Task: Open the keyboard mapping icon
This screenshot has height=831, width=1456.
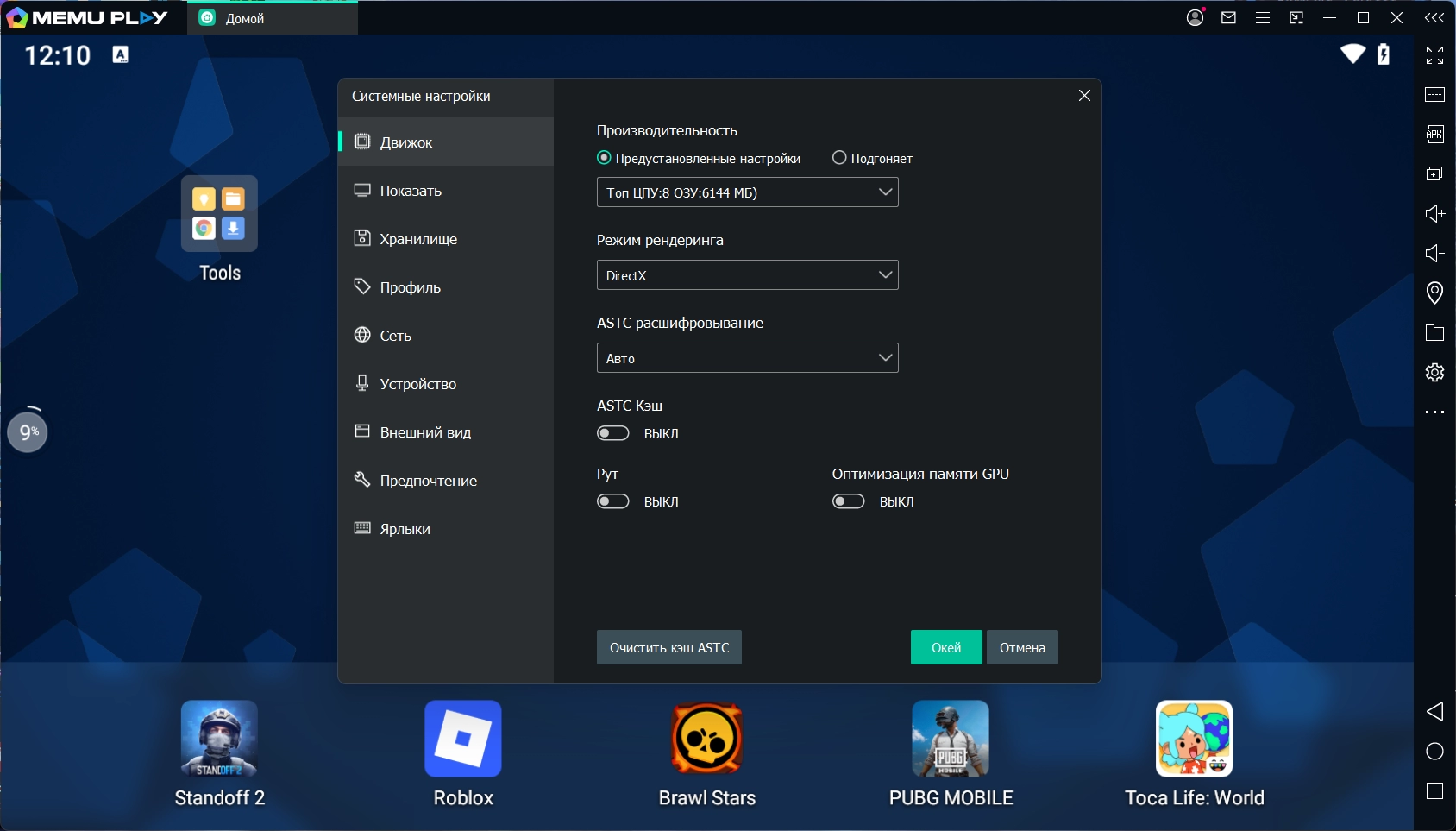Action: [1434, 95]
